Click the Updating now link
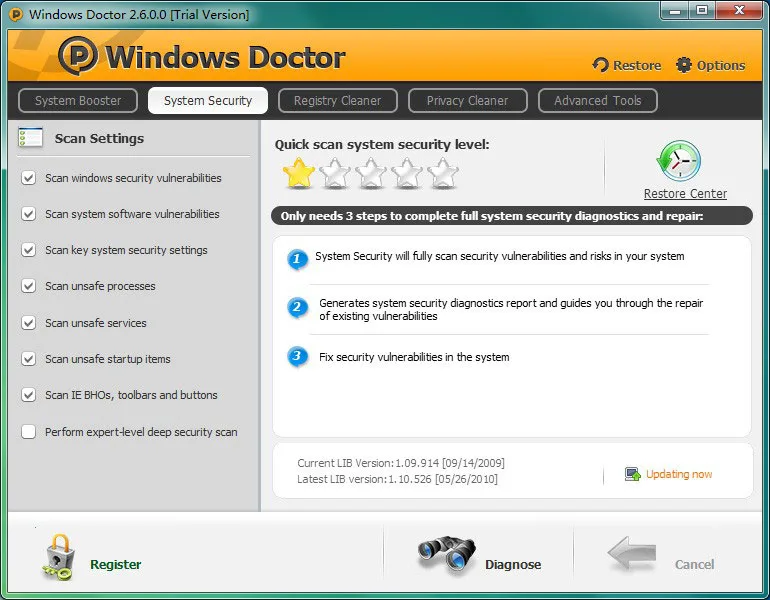 pyautogui.click(x=679, y=474)
